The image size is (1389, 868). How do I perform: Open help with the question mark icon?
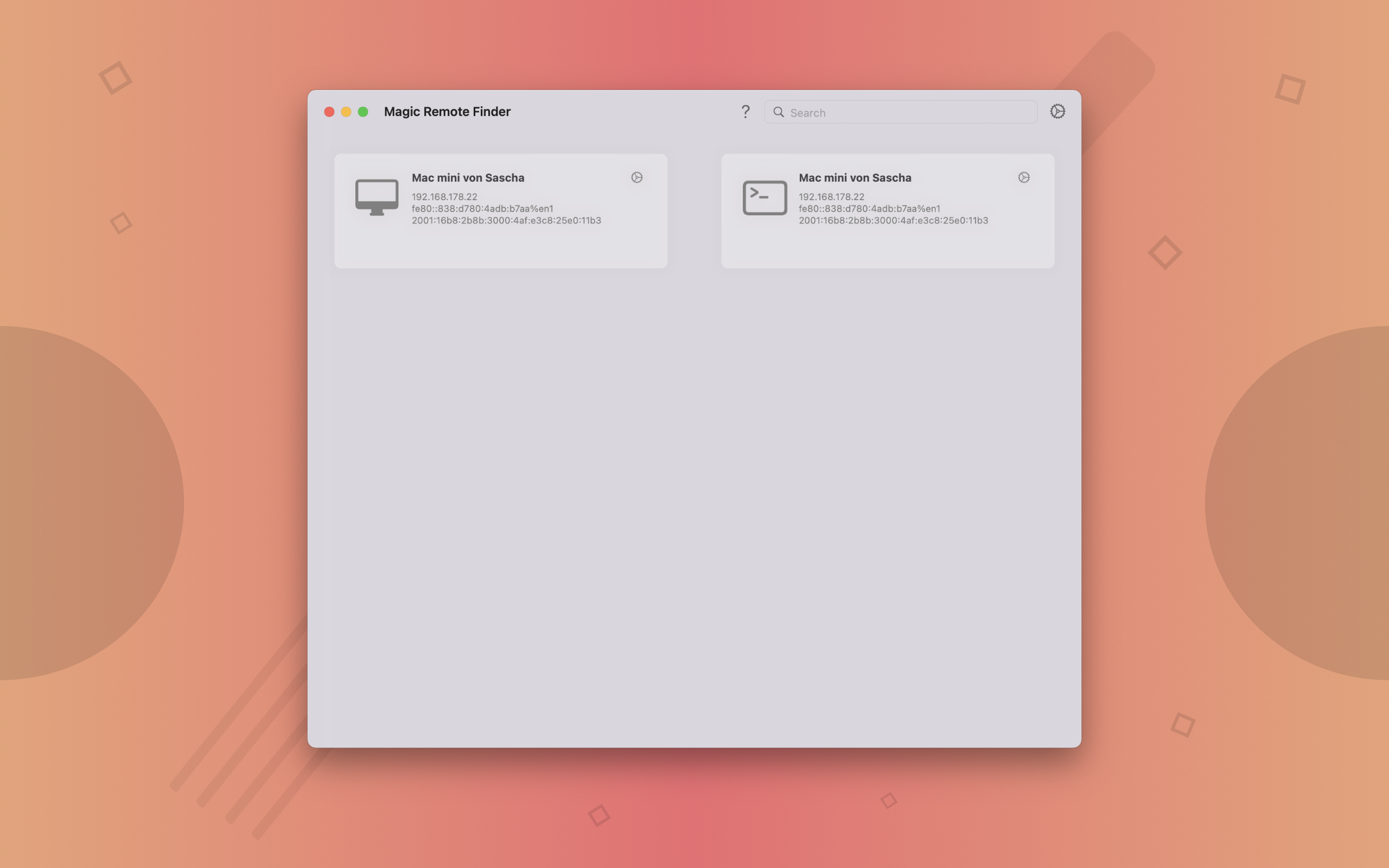pos(745,111)
